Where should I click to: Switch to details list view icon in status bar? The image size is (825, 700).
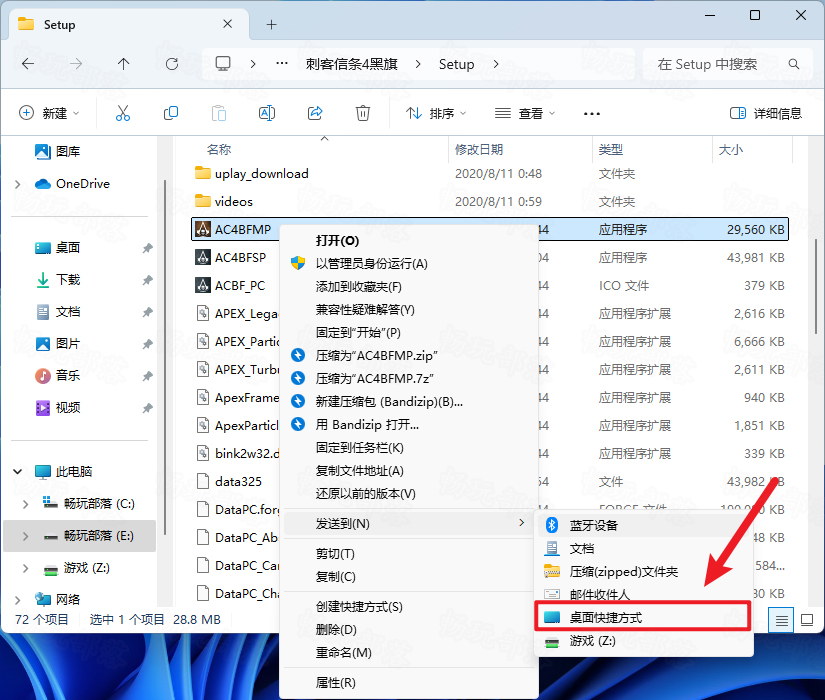[x=781, y=620]
